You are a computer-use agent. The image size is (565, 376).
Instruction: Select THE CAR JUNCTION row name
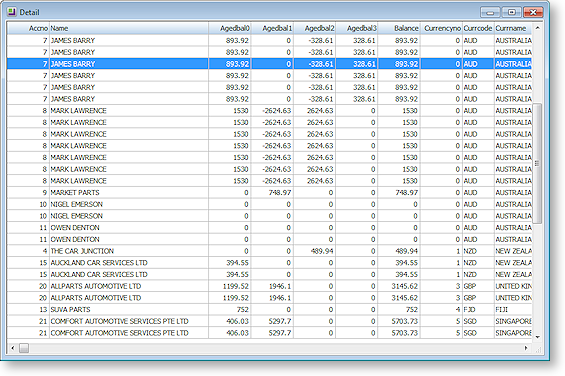129,251
